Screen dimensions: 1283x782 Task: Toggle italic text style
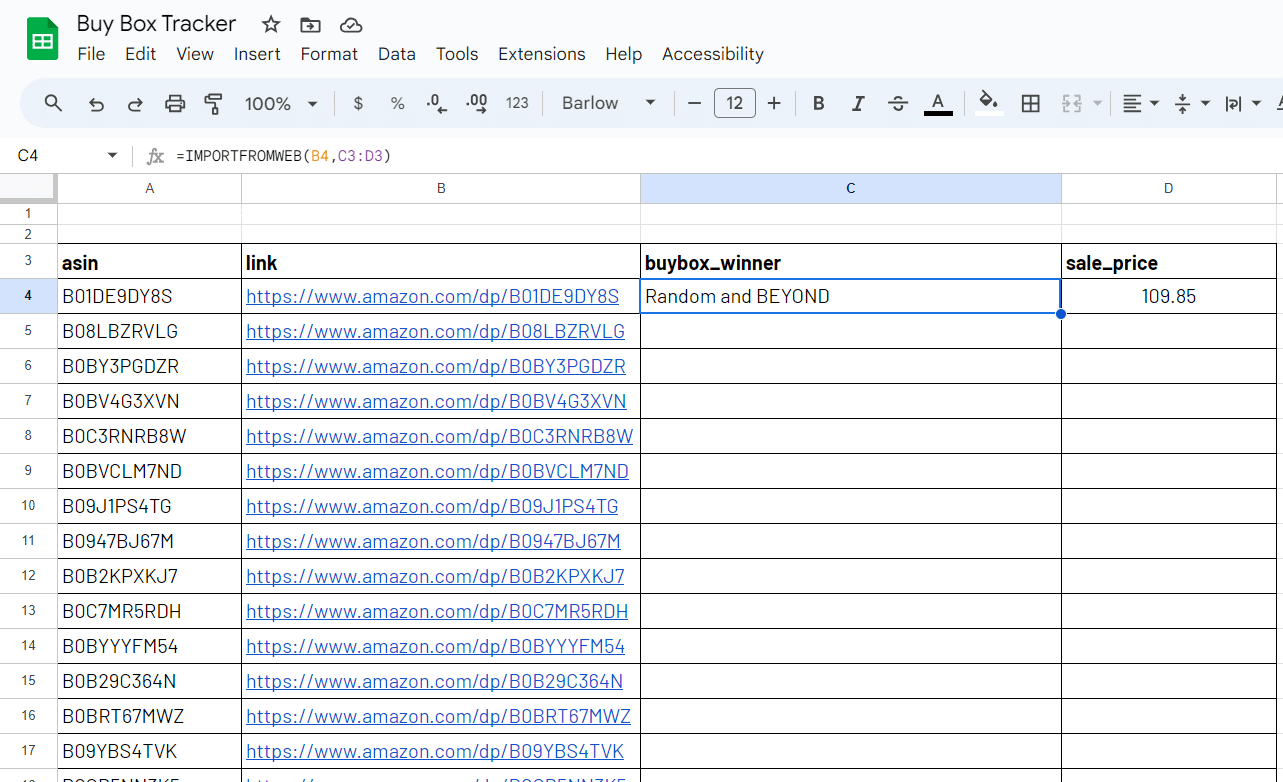coord(857,103)
